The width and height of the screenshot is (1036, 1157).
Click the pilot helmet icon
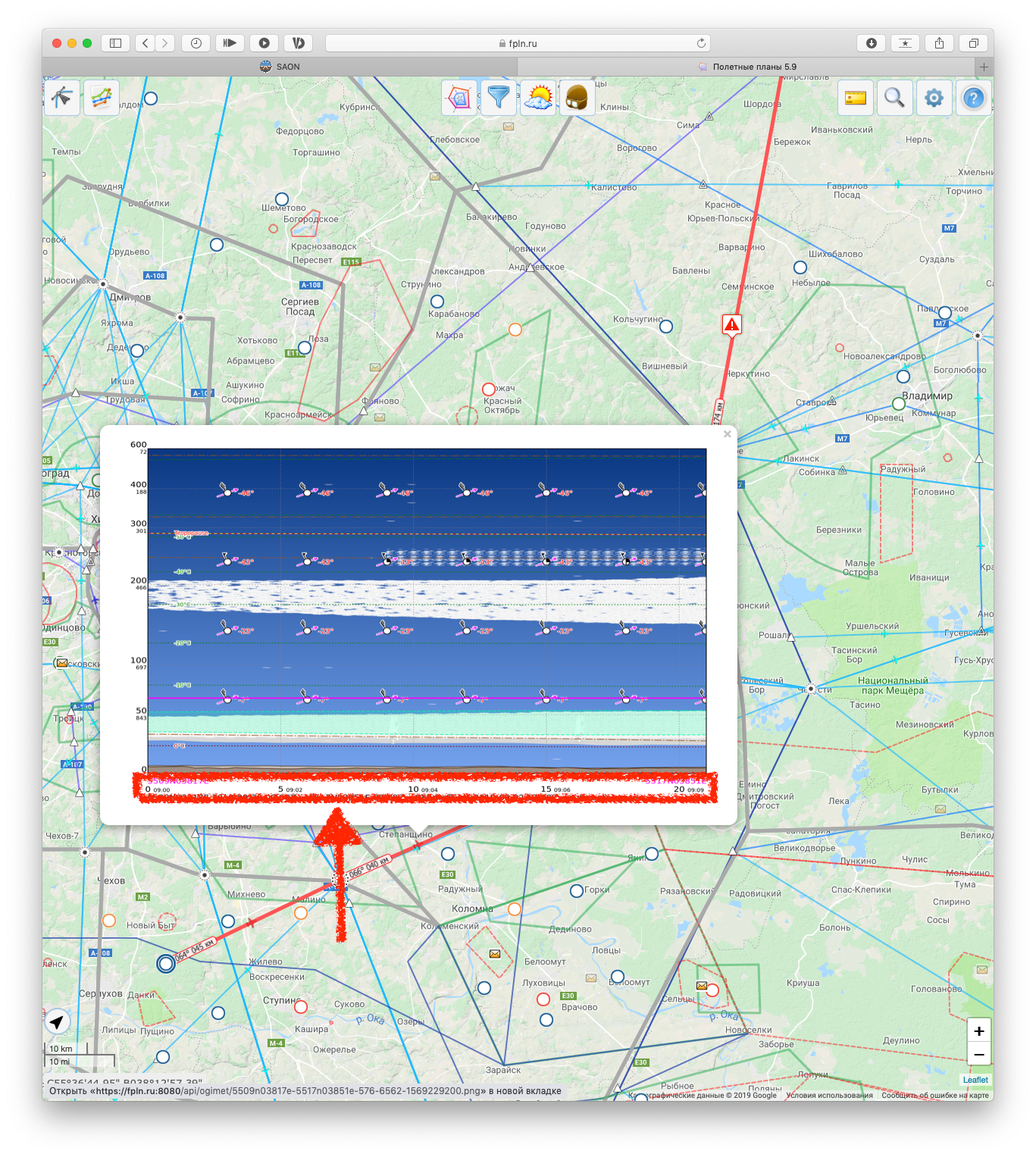(x=577, y=98)
